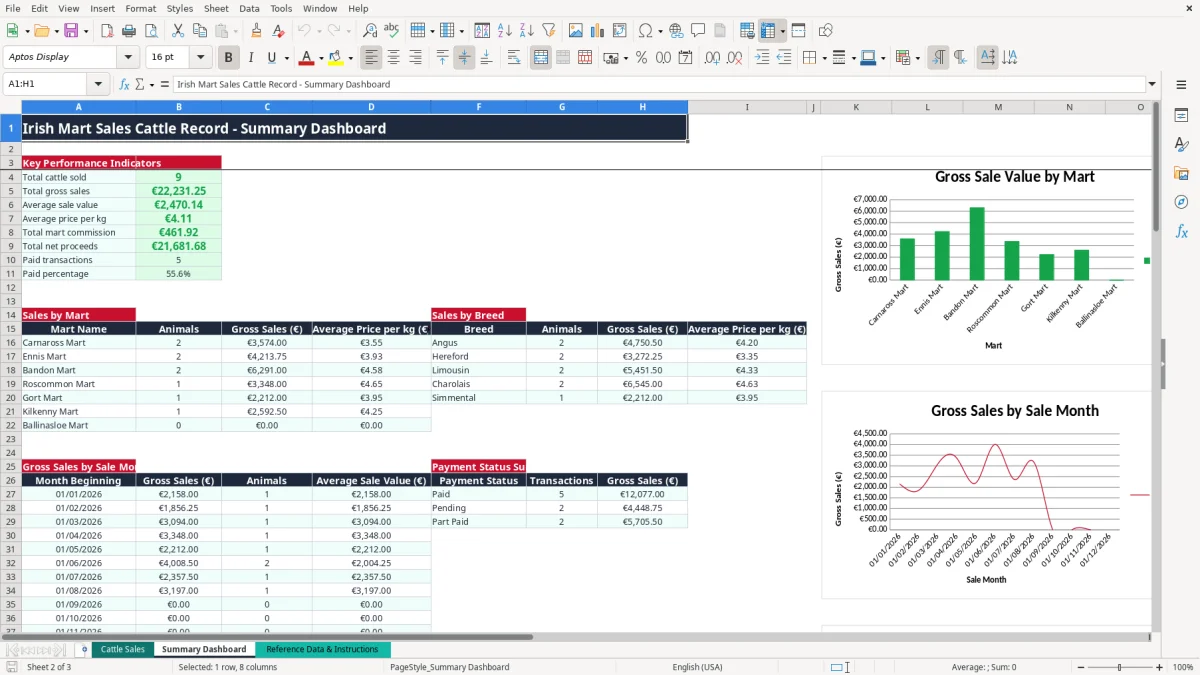
Task: Toggle Merge and Center Cells
Action: pyautogui.click(x=541, y=58)
